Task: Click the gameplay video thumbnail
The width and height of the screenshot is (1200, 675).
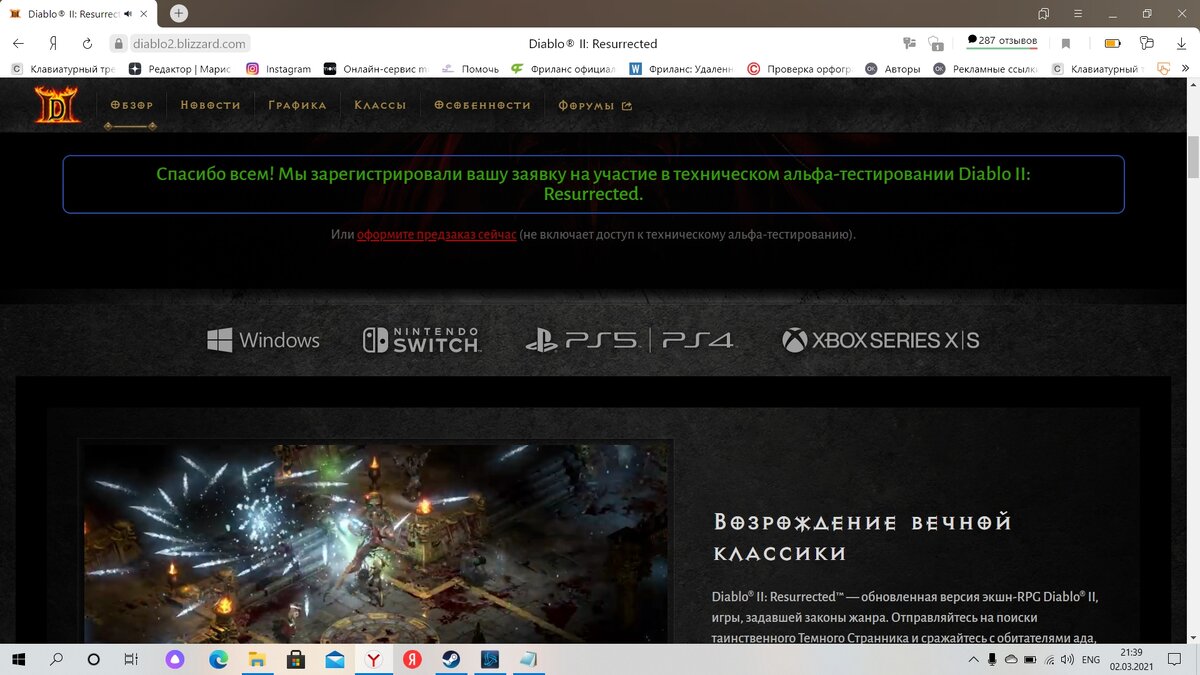Action: [x=375, y=543]
